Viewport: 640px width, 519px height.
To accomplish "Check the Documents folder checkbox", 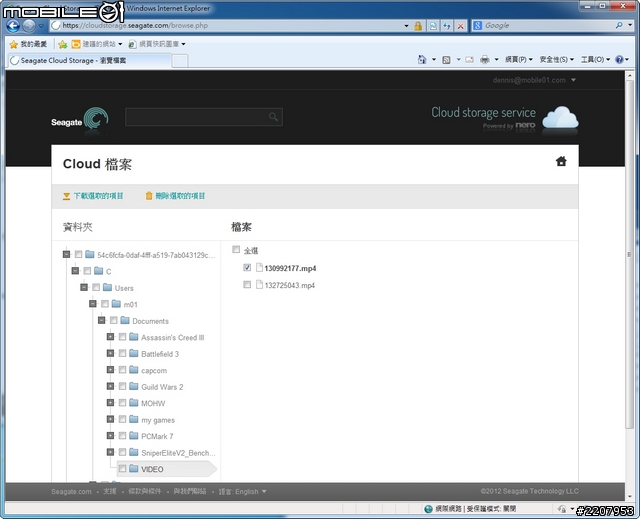I will 113,320.
